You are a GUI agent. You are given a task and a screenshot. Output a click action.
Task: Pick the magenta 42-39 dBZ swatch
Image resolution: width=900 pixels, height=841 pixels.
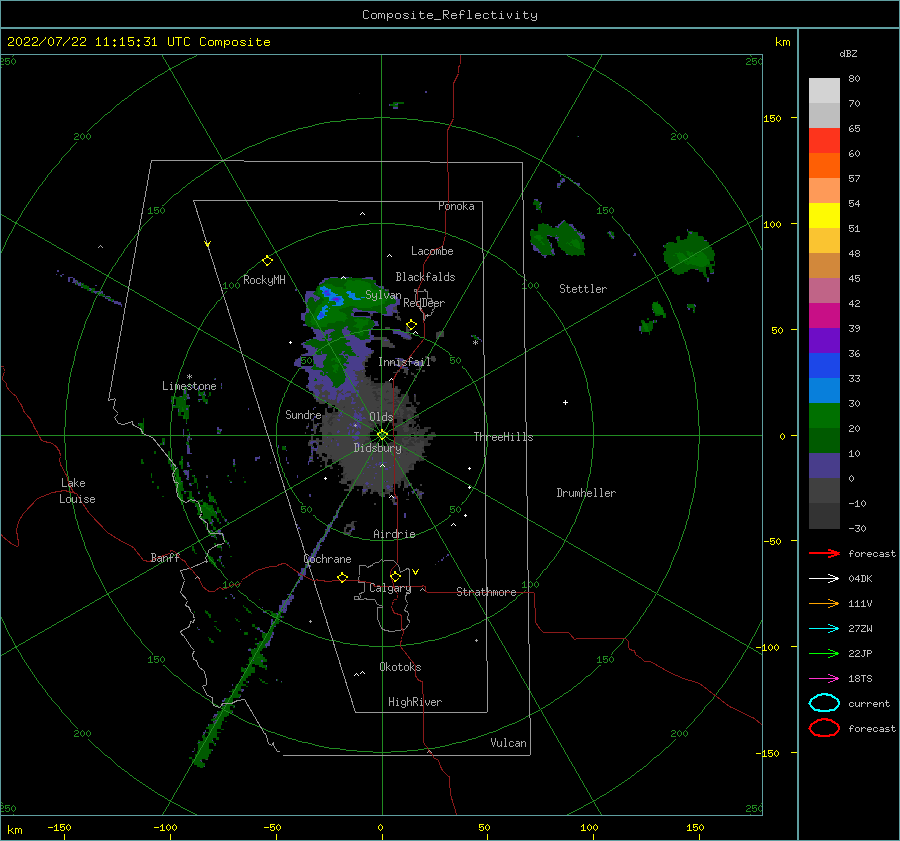click(x=824, y=316)
